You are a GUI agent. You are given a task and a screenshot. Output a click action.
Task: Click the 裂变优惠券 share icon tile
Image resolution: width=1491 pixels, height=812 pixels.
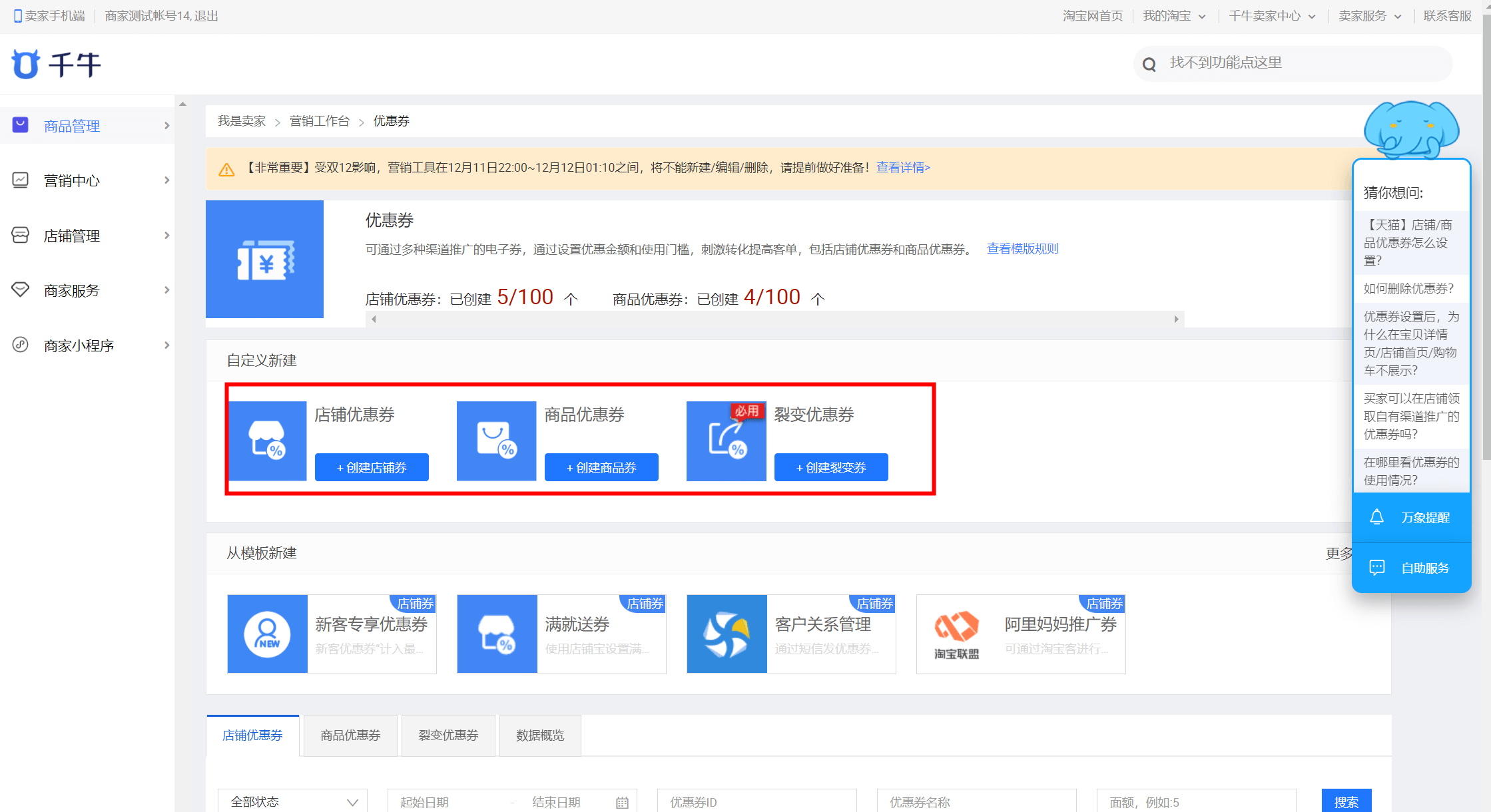[x=727, y=441]
